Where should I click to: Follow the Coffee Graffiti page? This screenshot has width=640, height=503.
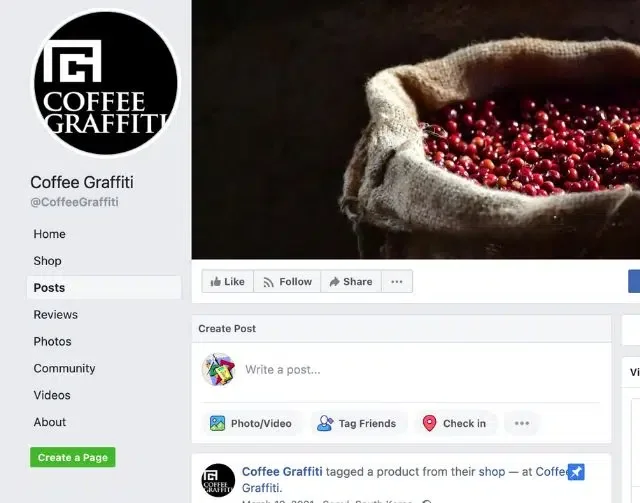287,281
